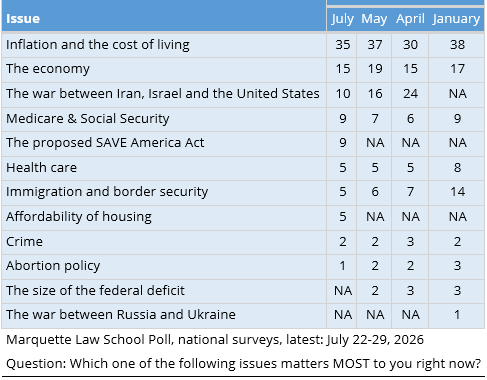Viewport: 487px width, 380px height.
Task: Select the Iran, Israel and United States war row
Action: pyautogui.click(x=243, y=94)
